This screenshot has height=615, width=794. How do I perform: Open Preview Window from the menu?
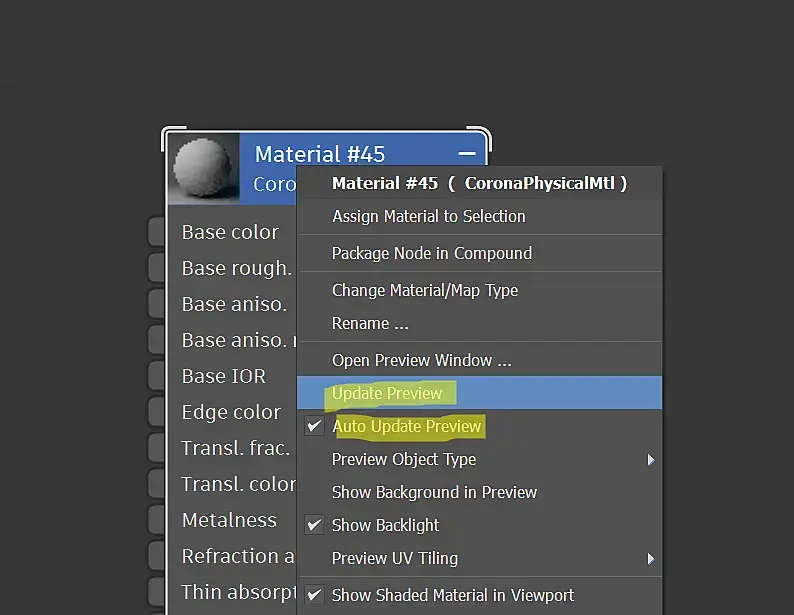421,360
